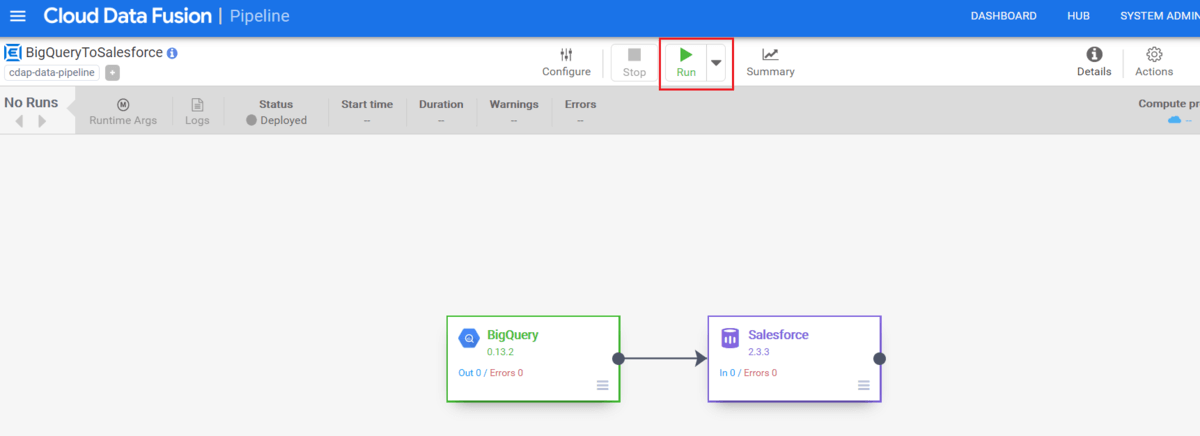
Task: Go to the next run arrow
Action: click(x=42, y=121)
